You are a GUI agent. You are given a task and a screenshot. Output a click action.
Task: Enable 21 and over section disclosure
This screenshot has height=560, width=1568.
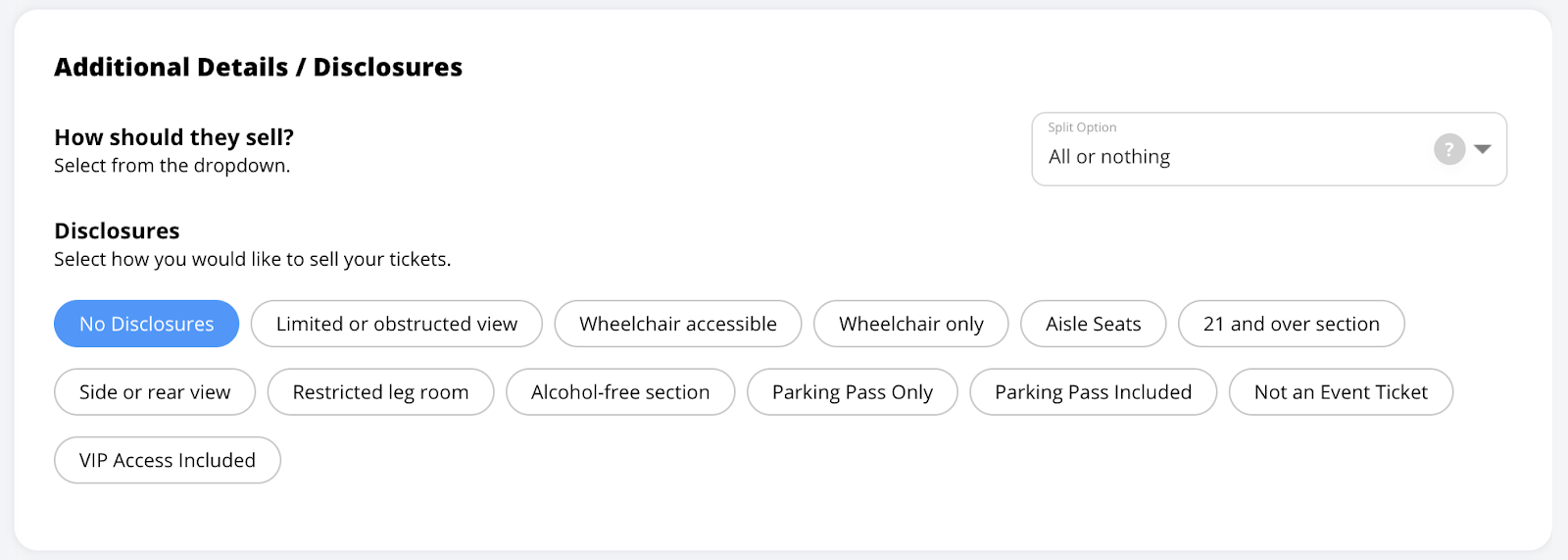click(x=1292, y=324)
